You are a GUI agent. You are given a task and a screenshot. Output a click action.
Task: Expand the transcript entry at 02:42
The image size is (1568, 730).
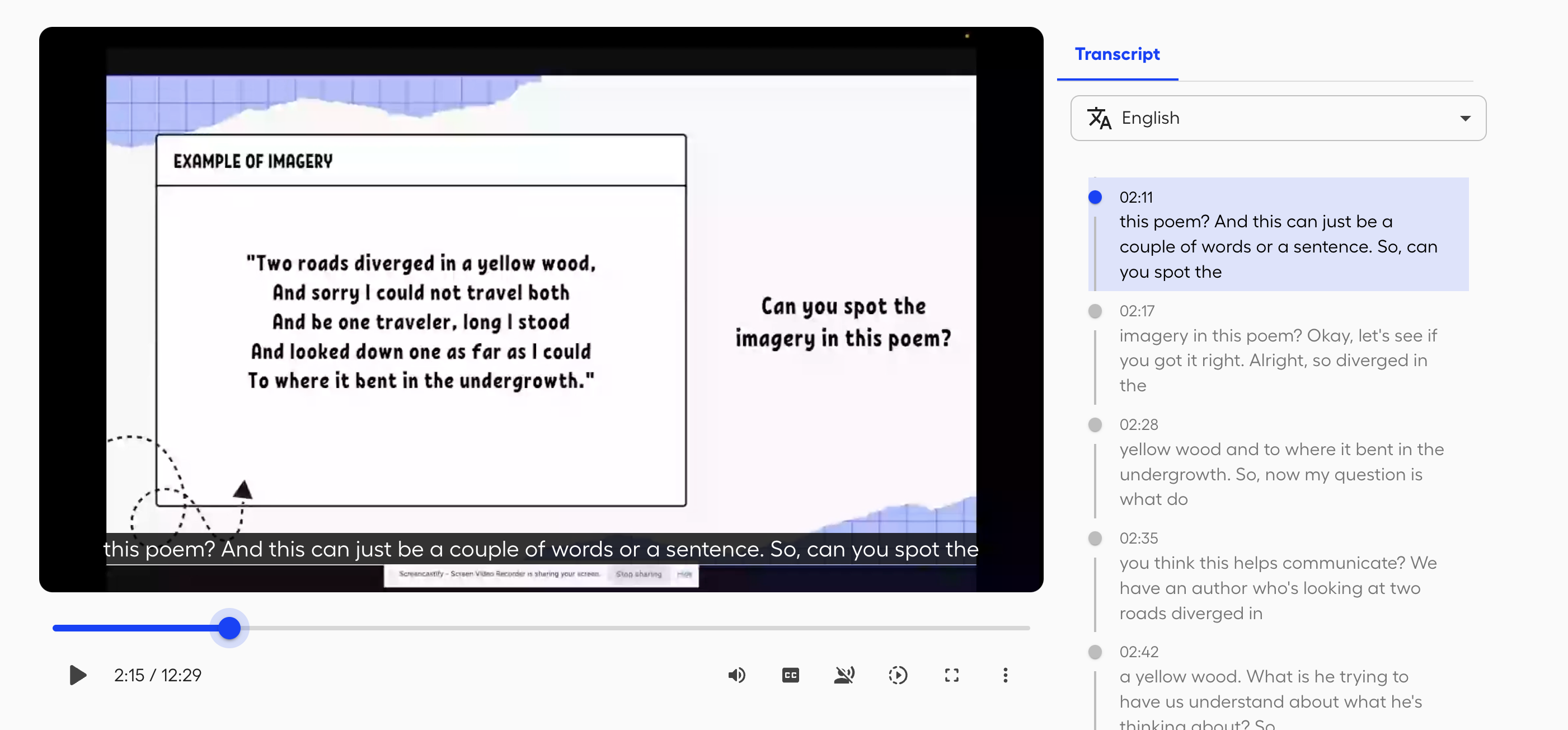[1278, 687]
